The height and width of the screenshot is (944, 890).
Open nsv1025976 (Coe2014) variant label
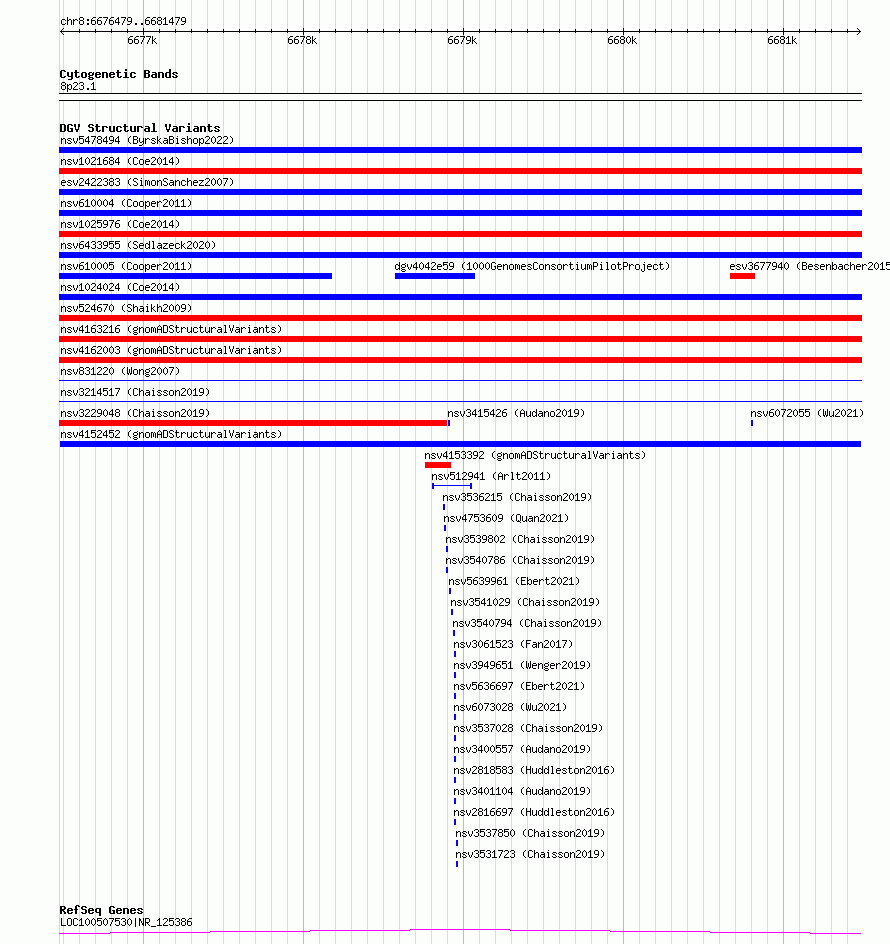[x=120, y=225]
